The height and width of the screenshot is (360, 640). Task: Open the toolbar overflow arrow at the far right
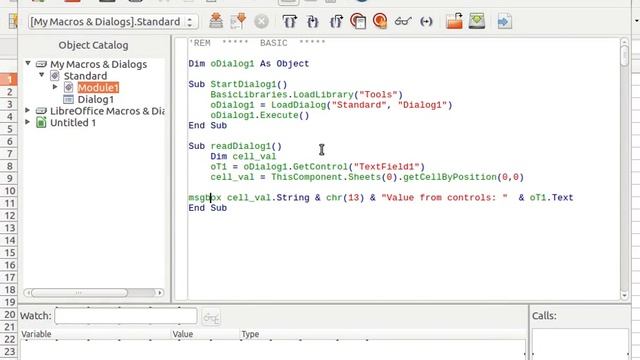636,21
